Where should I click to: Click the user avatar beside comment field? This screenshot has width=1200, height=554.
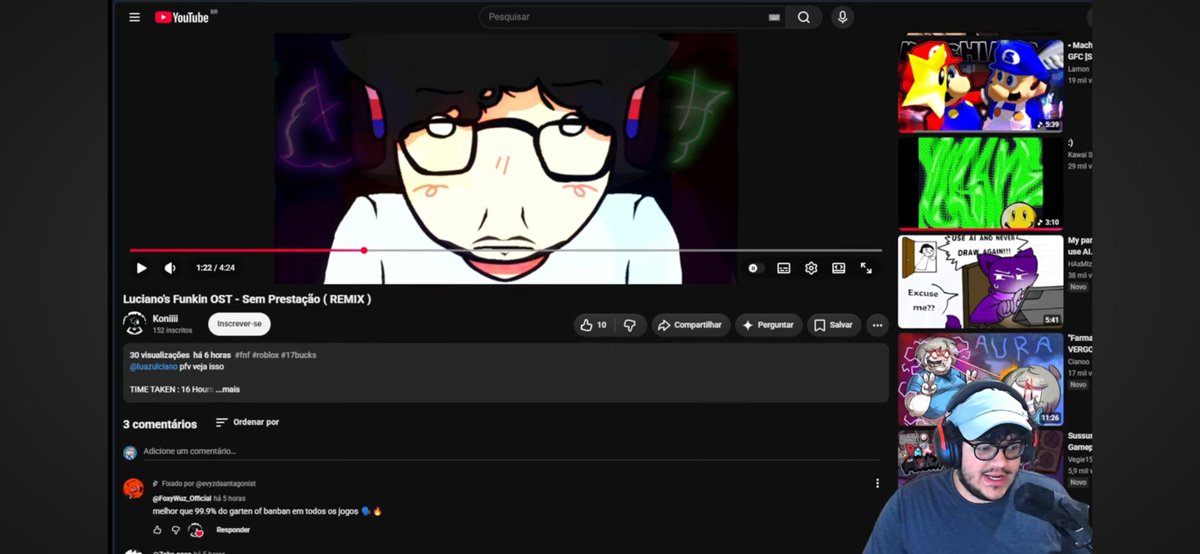(x=130, y=452)
